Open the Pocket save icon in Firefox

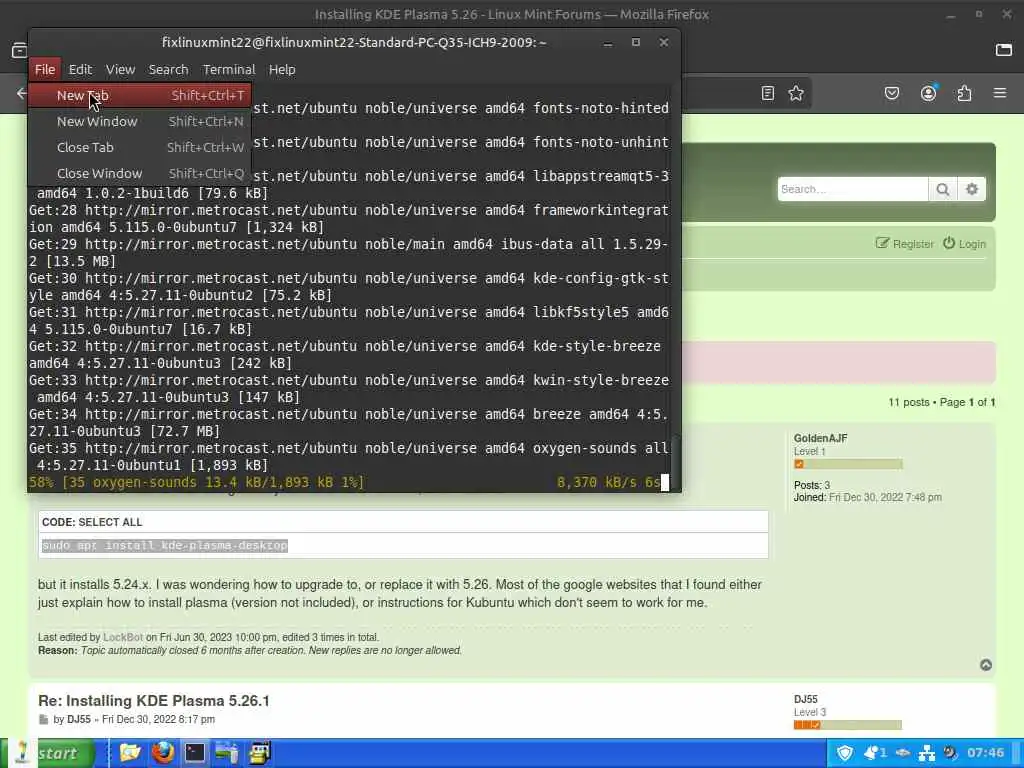click(x=891, y=93)
